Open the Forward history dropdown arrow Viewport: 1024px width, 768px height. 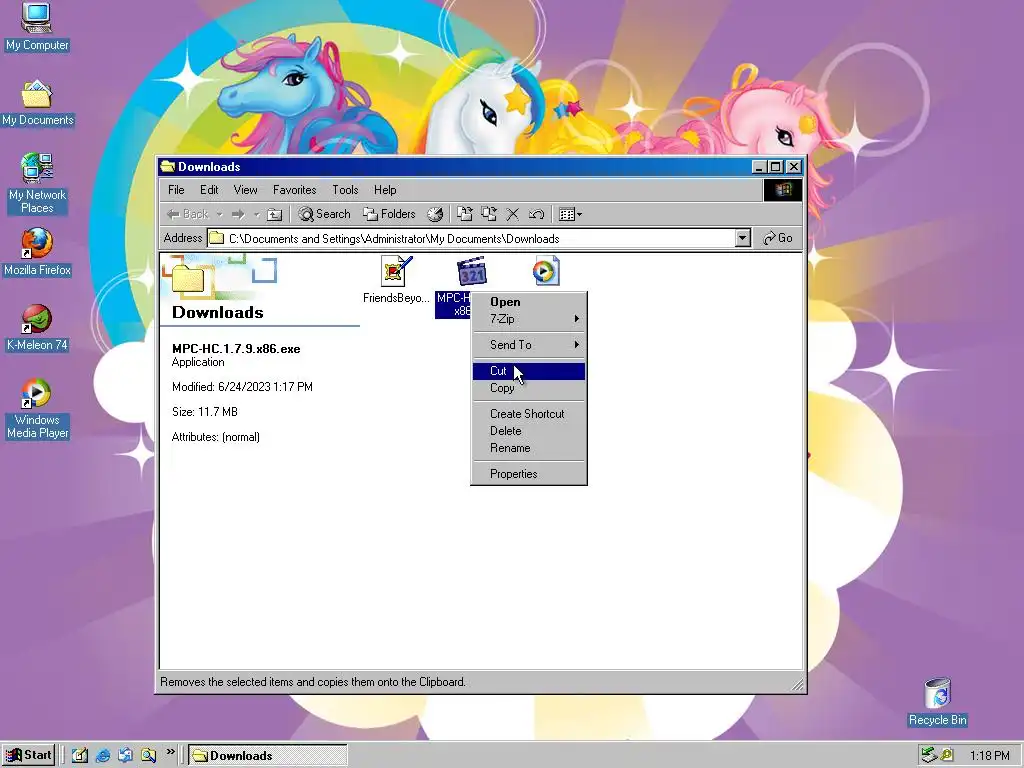(x=257, y=214)
